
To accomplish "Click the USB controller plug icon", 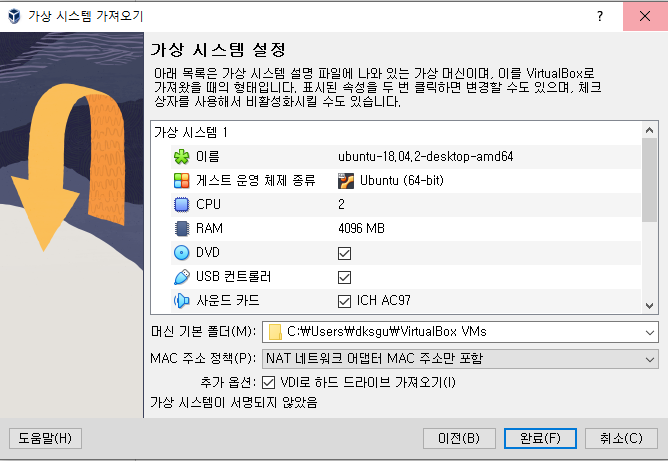I will tap(181, 277).
